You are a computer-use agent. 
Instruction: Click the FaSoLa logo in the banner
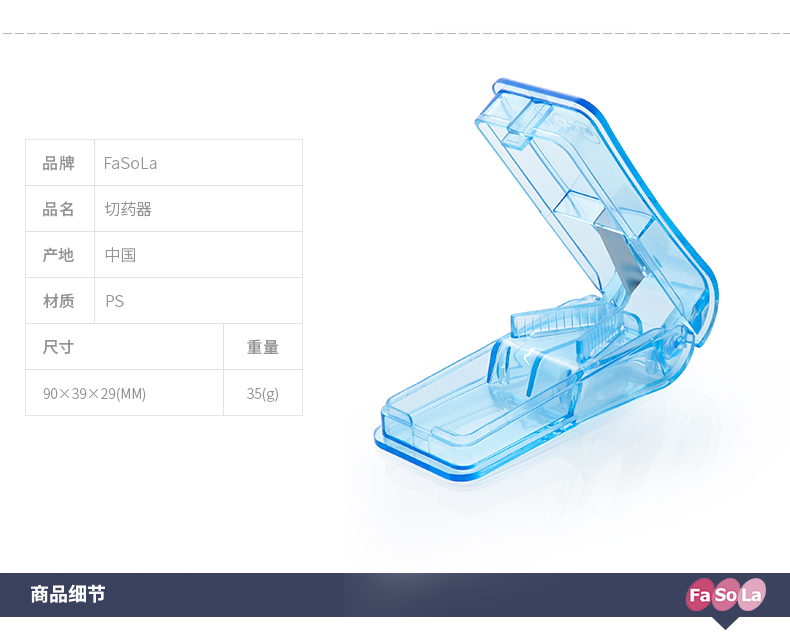click(x=726, y=595)
